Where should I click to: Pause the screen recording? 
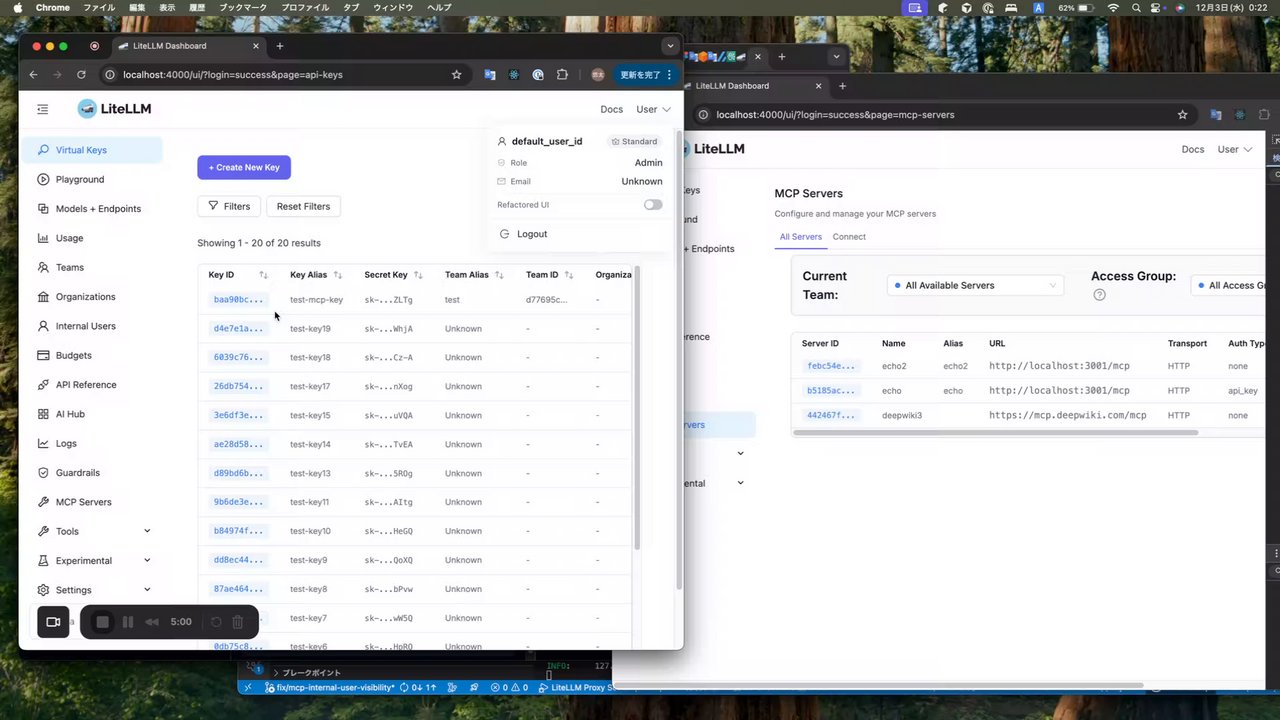pos(128,622)
